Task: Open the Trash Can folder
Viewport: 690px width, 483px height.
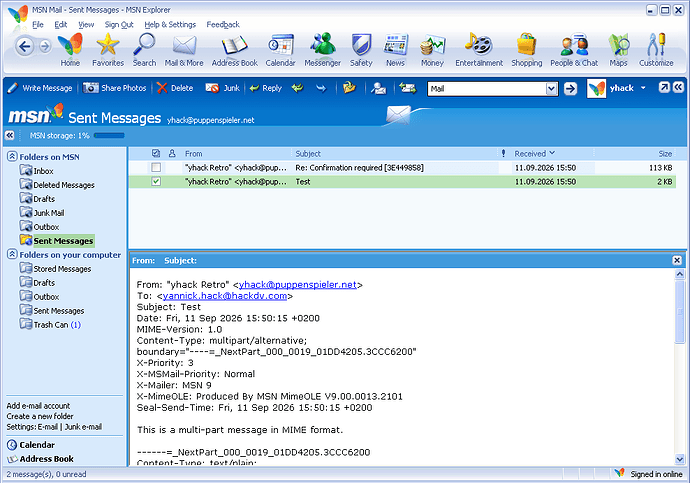Action: click(51, 325)
